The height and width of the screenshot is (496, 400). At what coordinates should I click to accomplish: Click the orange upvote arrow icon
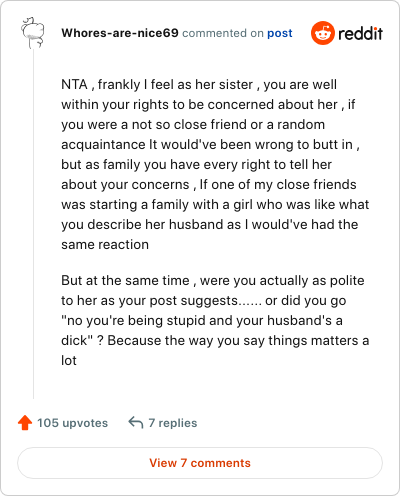[x=25, y=423]
